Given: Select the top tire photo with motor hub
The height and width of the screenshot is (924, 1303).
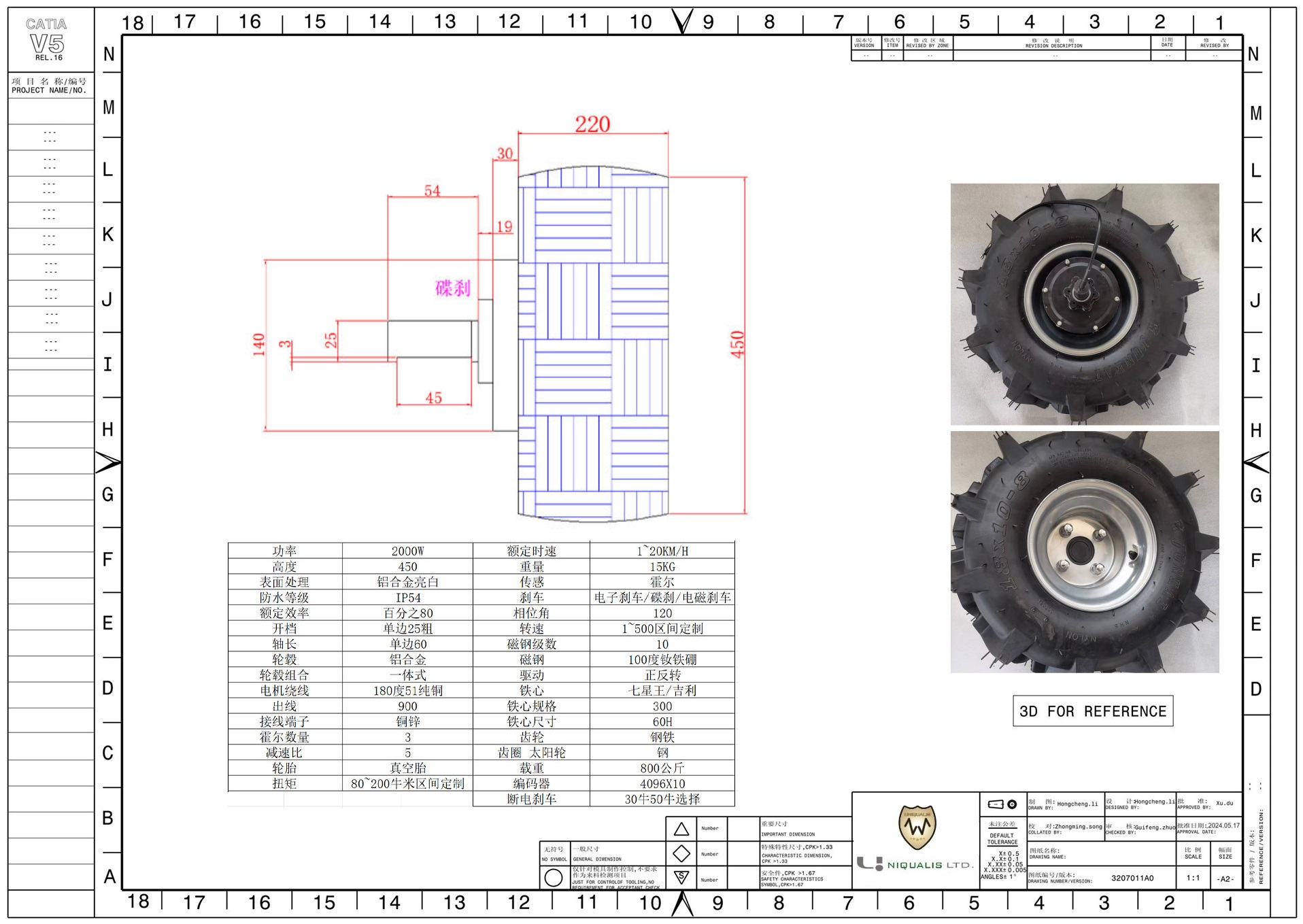Looking at the screenshot, I should [1084, 304].
